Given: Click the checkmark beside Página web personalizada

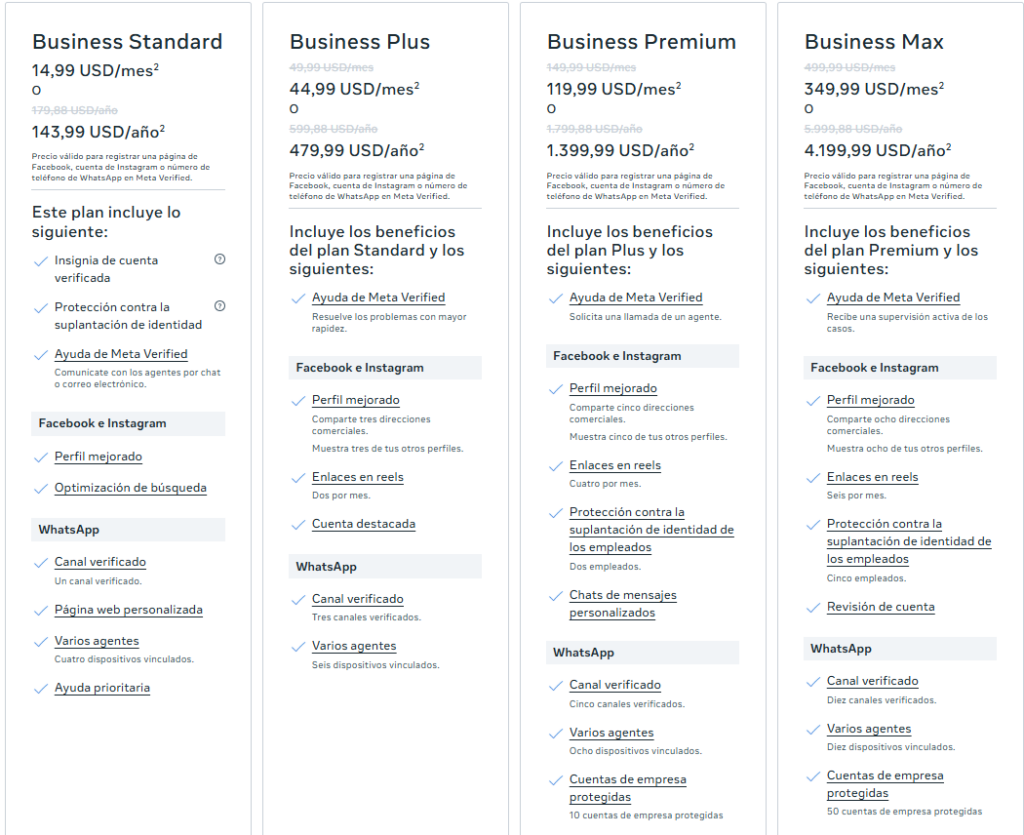Looking at the screenshot, I should [40, 610].
